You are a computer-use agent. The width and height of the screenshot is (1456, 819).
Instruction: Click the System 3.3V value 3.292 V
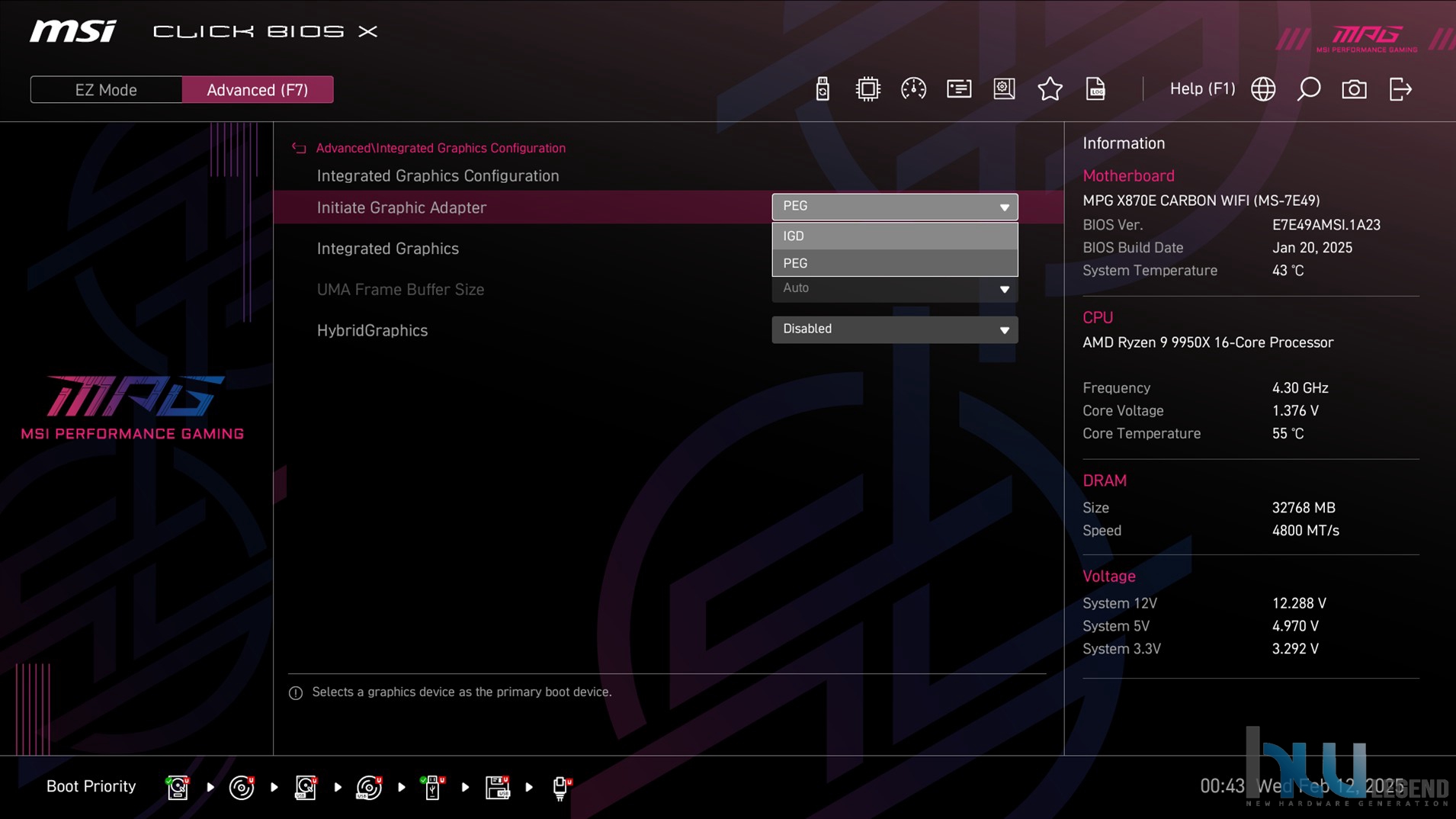click(x=1295, y=649)
